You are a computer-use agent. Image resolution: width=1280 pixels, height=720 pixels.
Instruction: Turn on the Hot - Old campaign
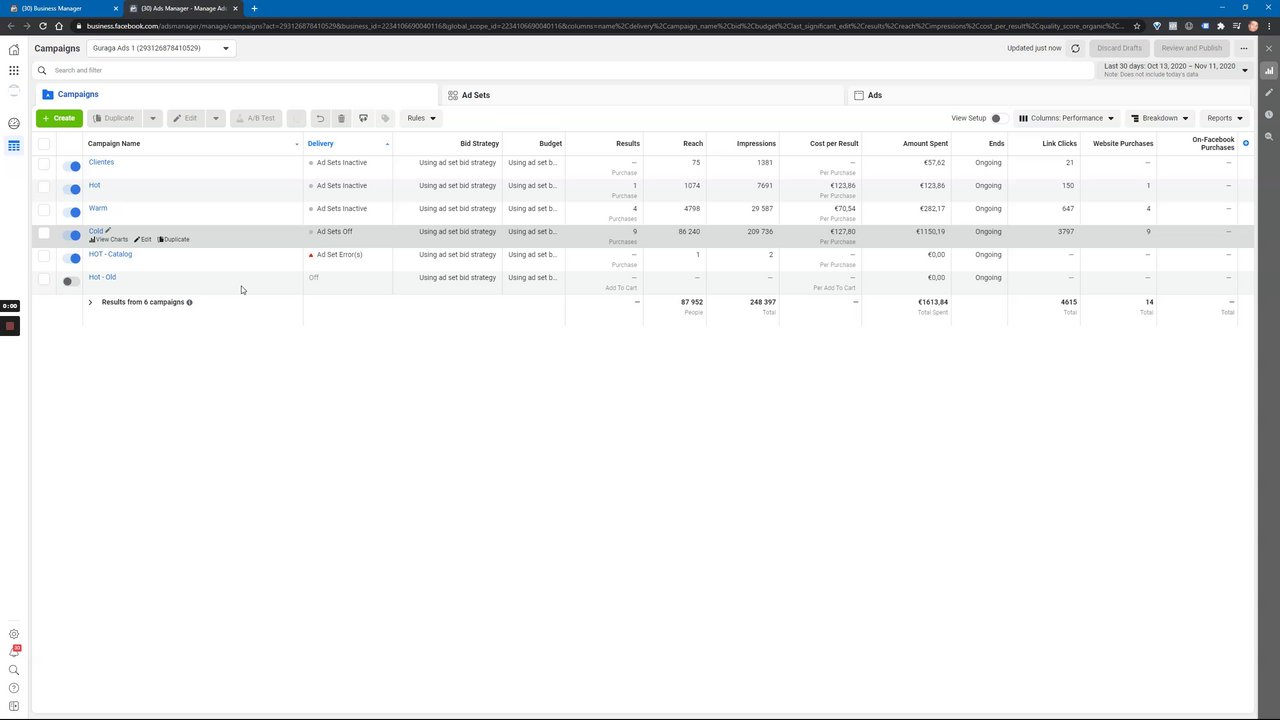(71, 281)
